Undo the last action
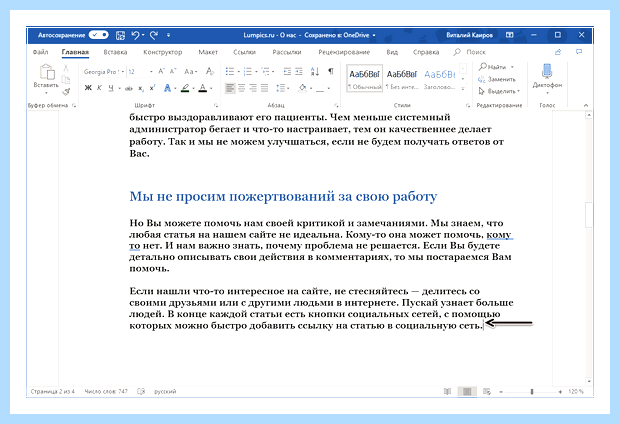The image size is (620, 424). (x=136, y=35)
